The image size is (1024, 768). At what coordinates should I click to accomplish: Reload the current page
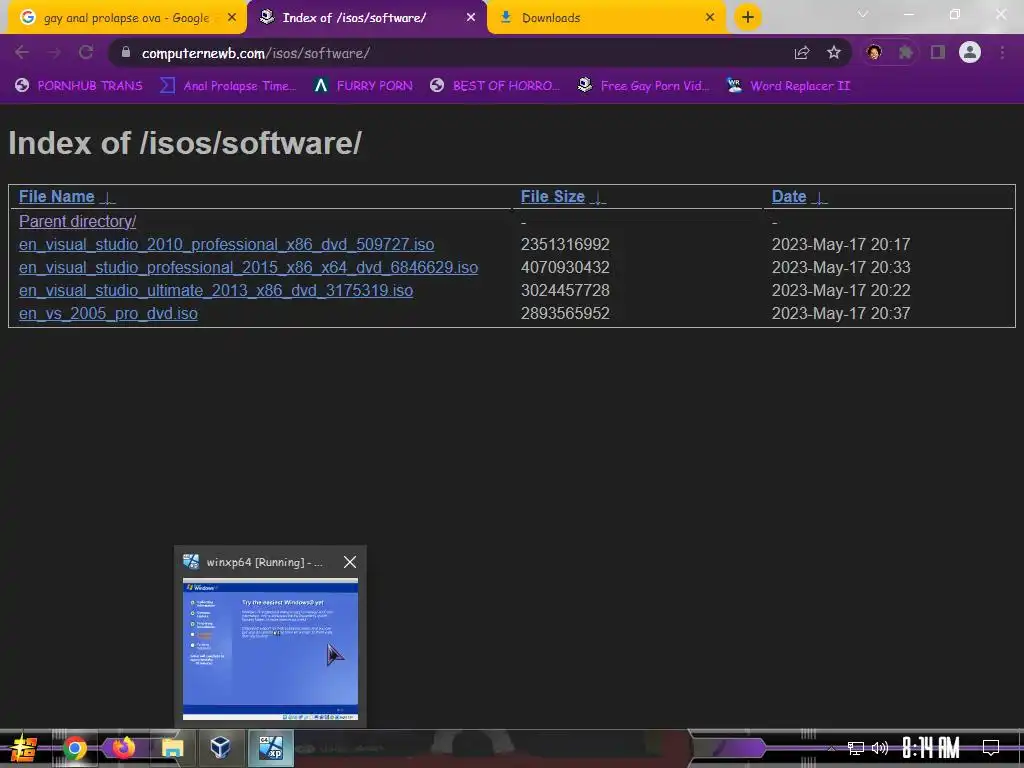(x=86, y=53)
